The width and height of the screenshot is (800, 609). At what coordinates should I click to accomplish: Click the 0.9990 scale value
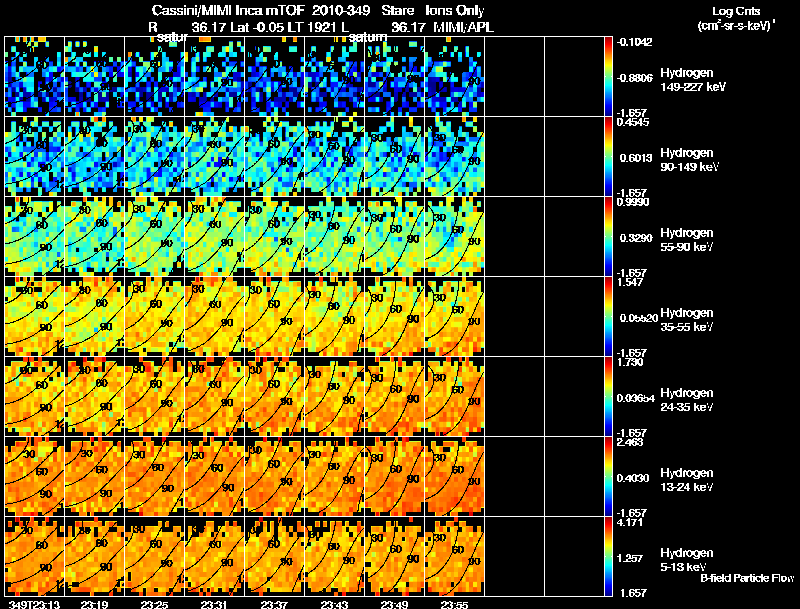coord(633,202)
